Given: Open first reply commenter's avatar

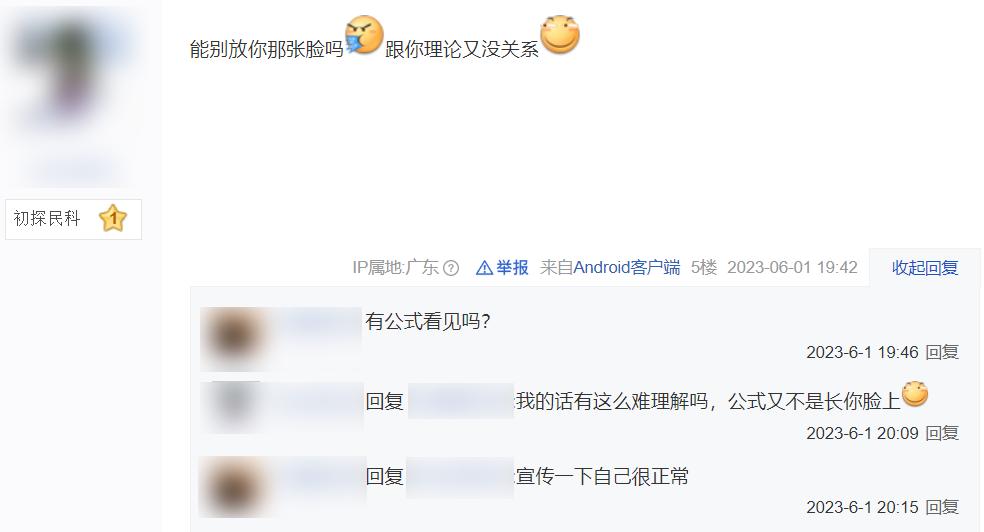Looking at the screenshot, I should point(233,337).
